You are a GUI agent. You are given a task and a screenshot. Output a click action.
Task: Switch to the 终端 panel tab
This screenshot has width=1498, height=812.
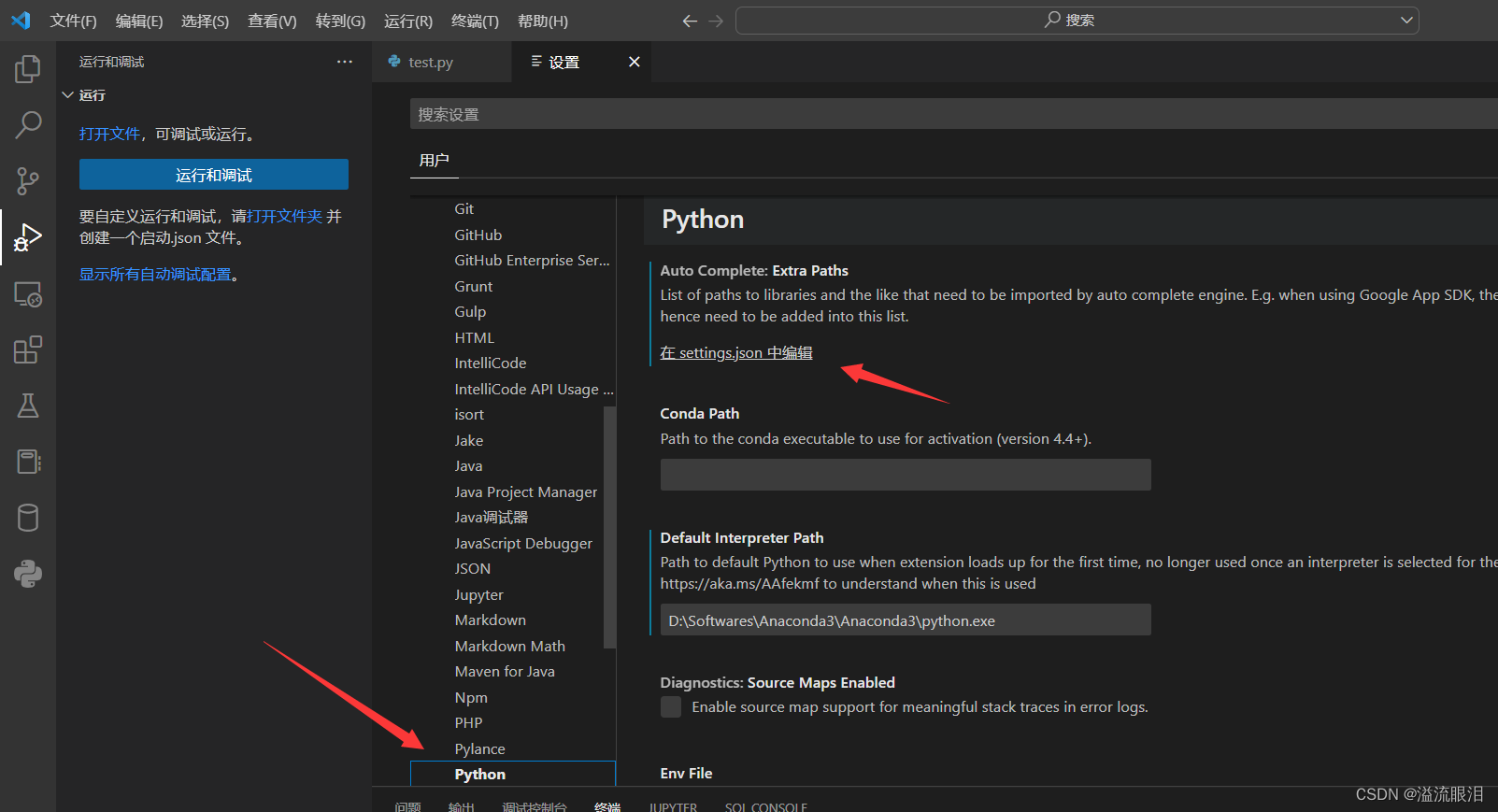(x=607, y=806)
